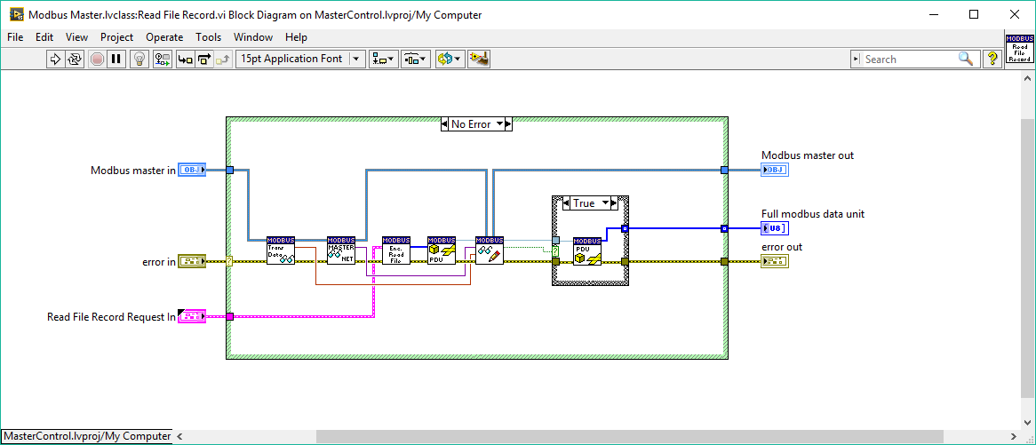
Task: Click previous case arrow on True selector
Action: click(x=567, y=203)
